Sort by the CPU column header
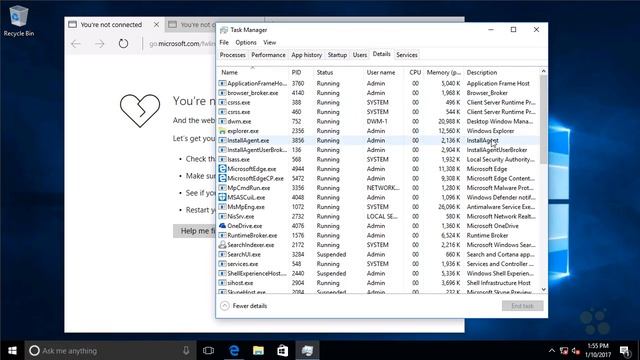Viewport: 640px width, 360px height. tap(414, 72)
